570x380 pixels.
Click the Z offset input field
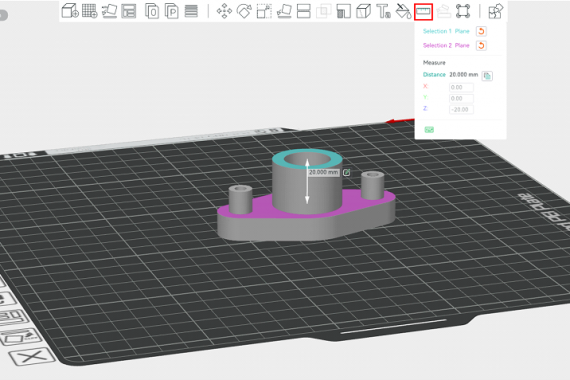(x=461, y=109)
